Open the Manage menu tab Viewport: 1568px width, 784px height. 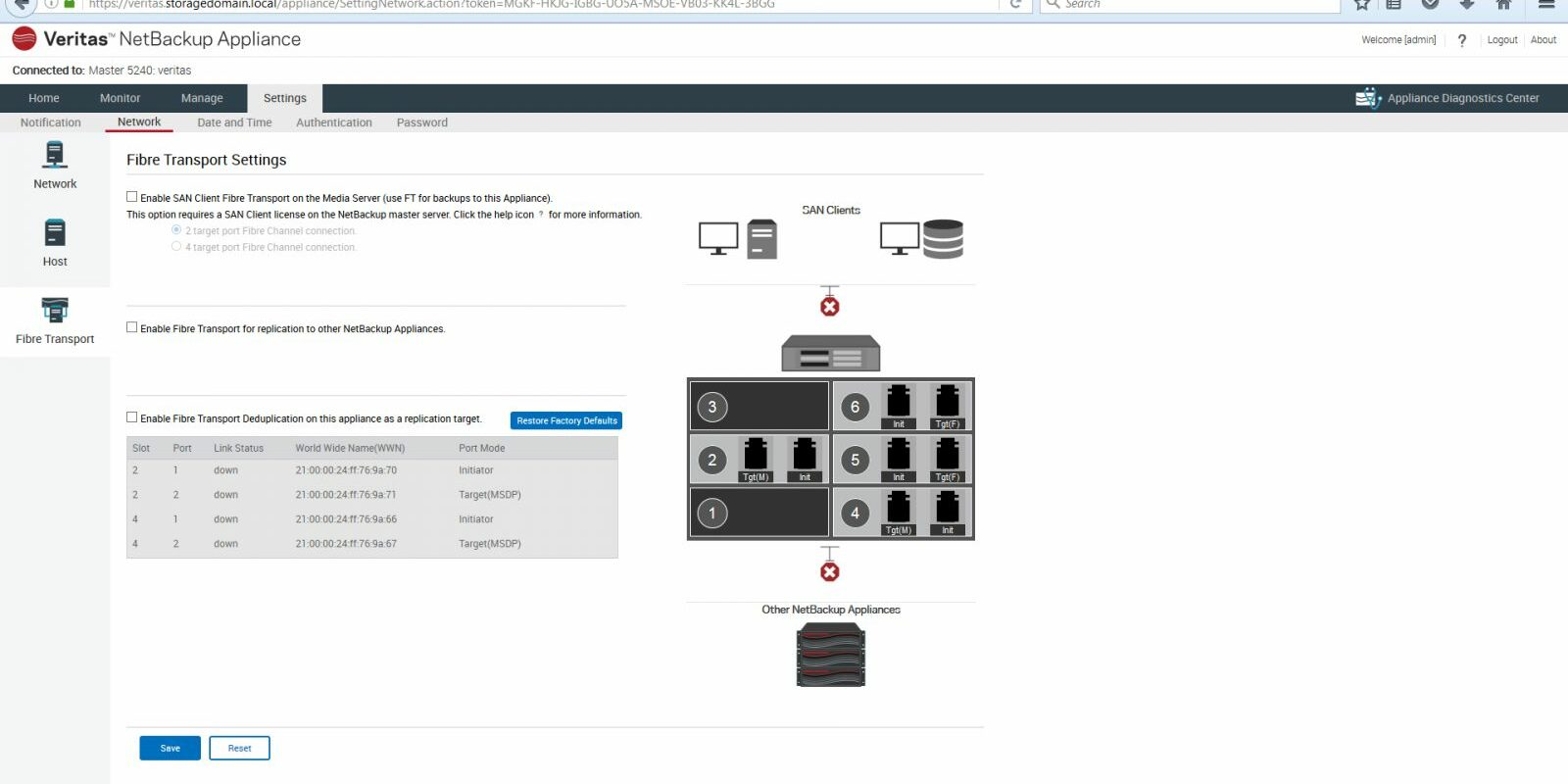tap(202, 98)
